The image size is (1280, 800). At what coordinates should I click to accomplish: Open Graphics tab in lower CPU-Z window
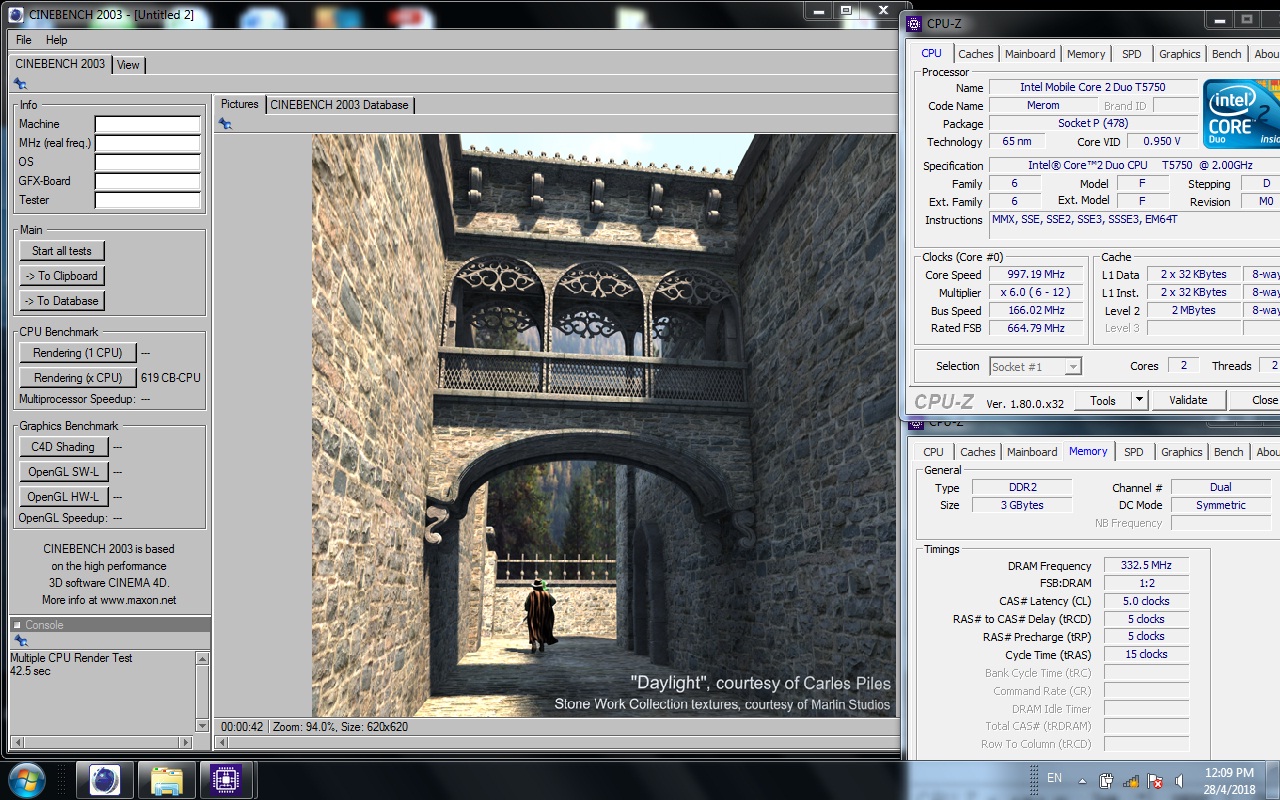coord(1181,452)
